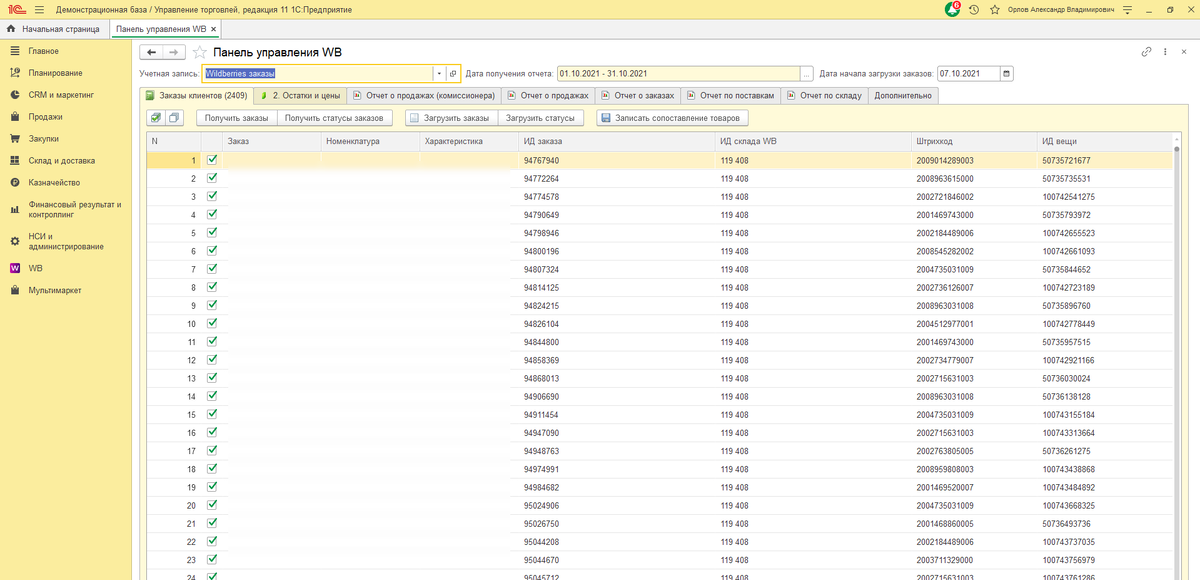
Task: Go forward with the right arrow button
Action: 174,51
